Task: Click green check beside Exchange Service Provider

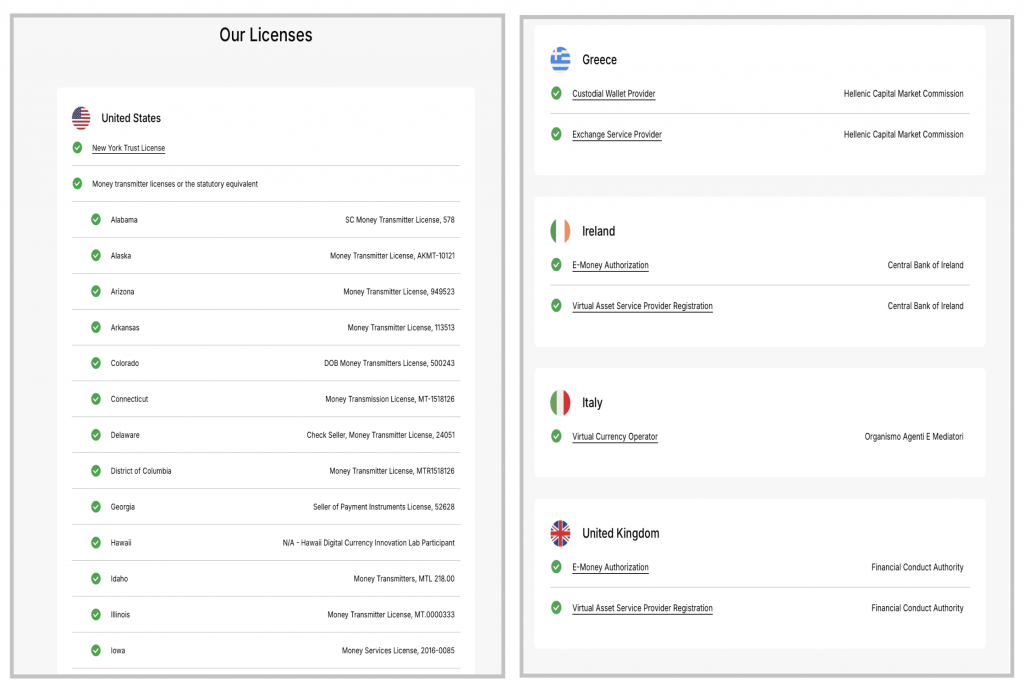Action: [556, 134]
